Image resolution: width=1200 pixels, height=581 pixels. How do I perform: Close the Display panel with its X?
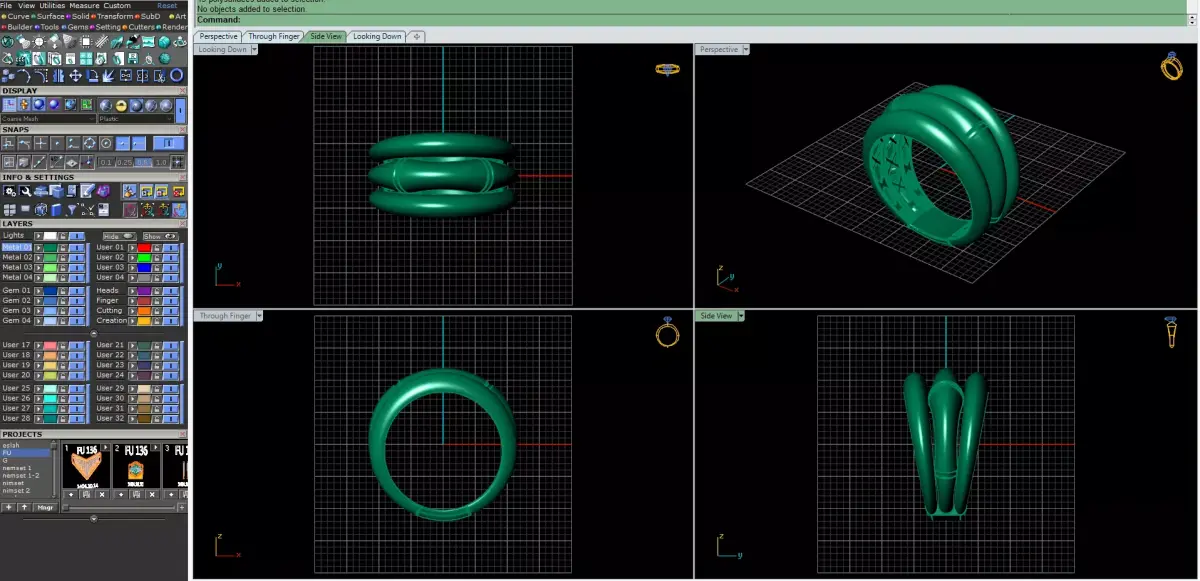[x=182, y=91]
